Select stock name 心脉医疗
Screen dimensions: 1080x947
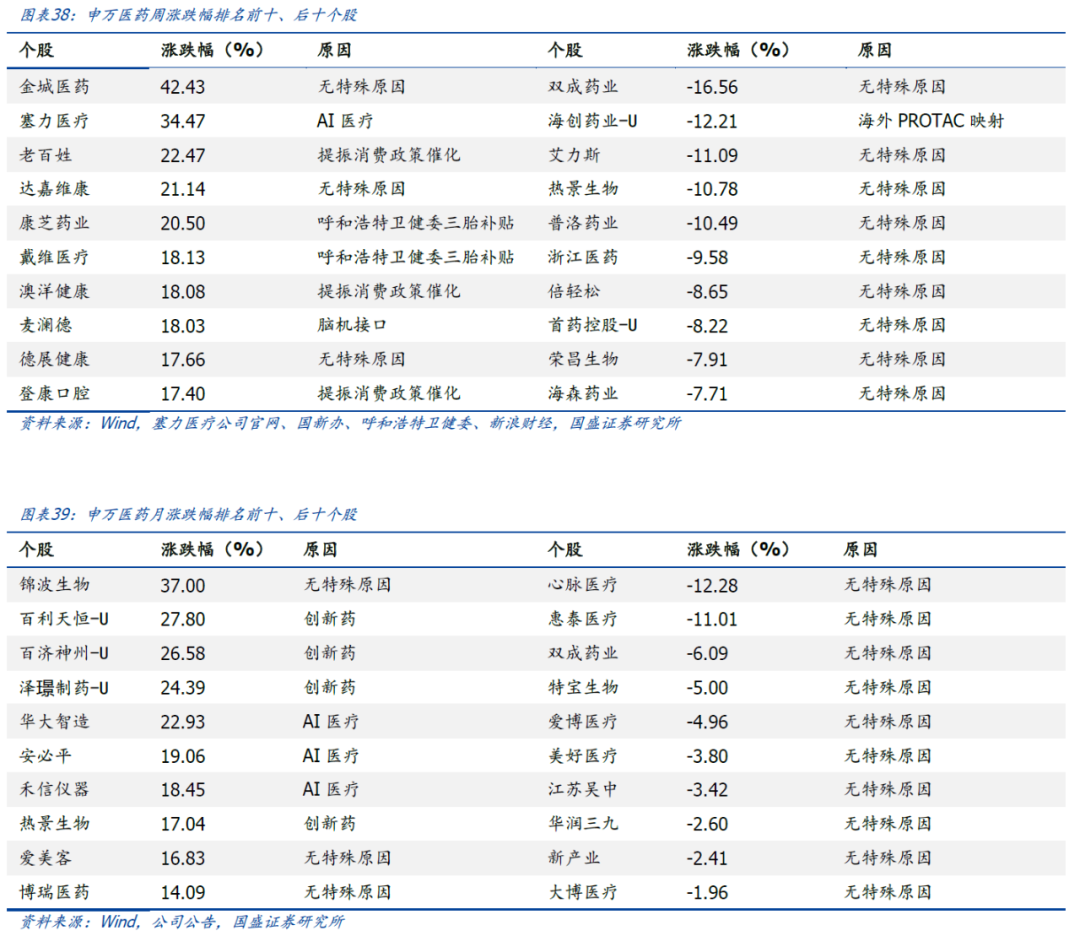(x=583, y=585)
